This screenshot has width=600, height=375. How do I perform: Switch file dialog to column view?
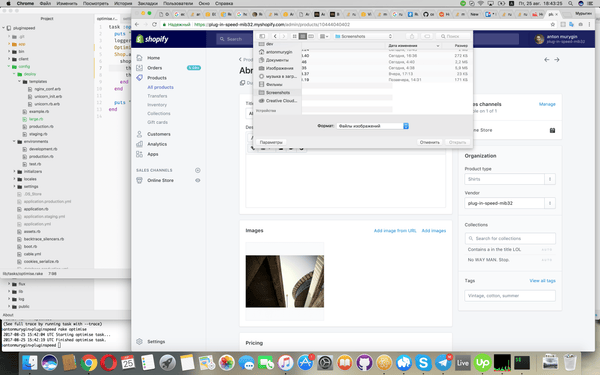click(x=311, y=36)
